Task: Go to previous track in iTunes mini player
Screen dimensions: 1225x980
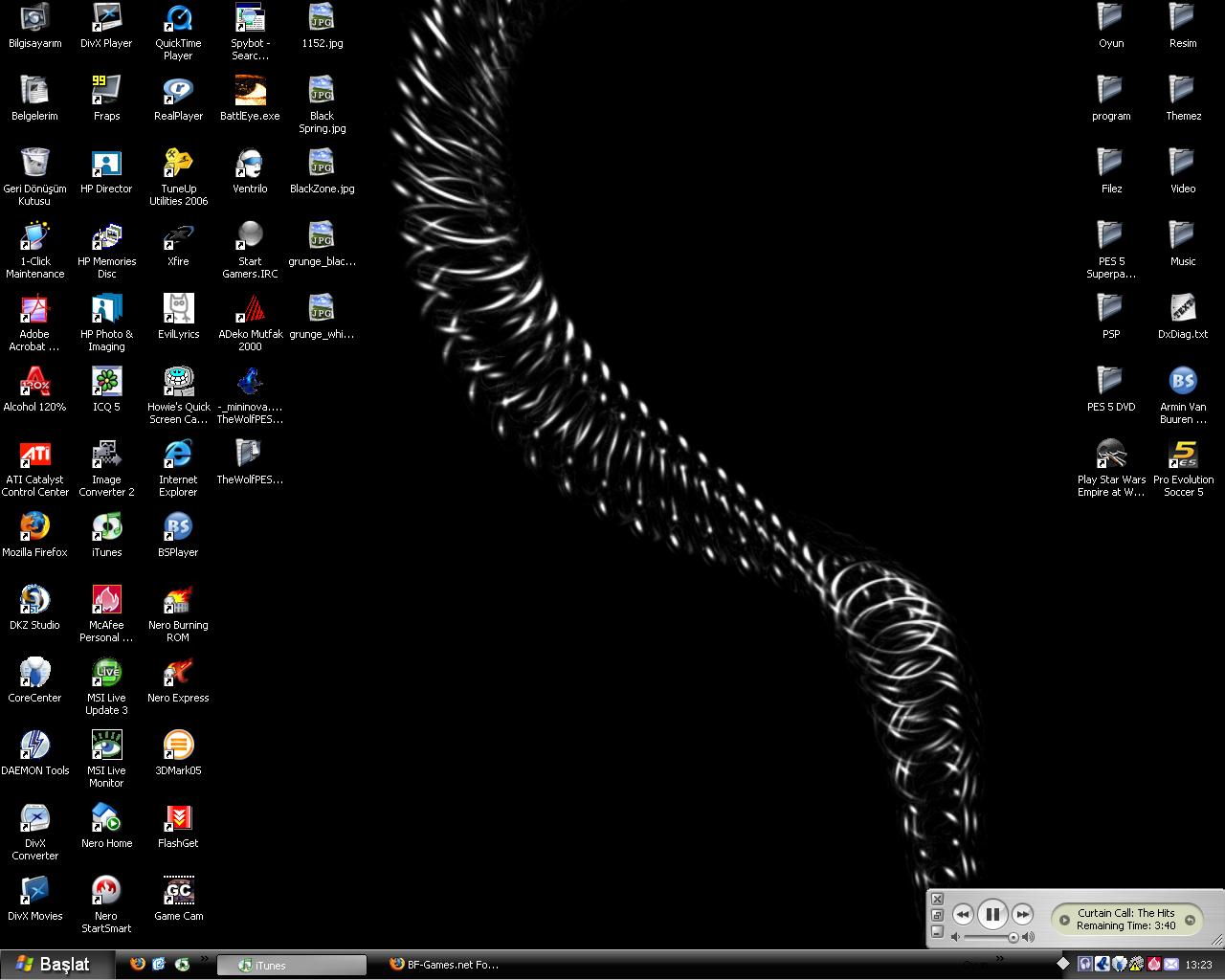Action: coord(963,915)
